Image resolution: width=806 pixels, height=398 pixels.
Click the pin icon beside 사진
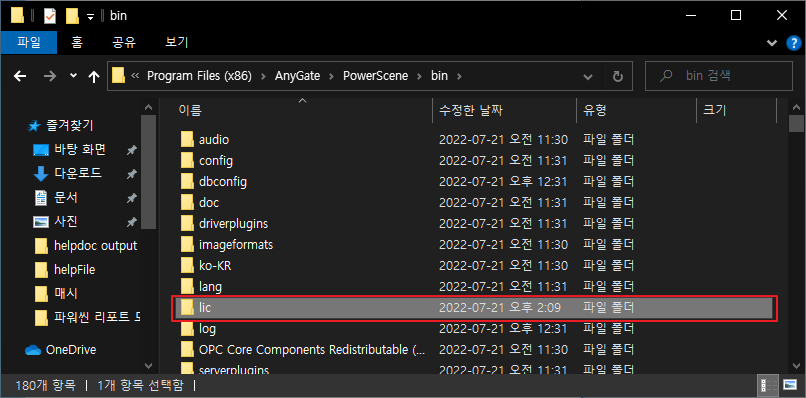pos(132,222)
